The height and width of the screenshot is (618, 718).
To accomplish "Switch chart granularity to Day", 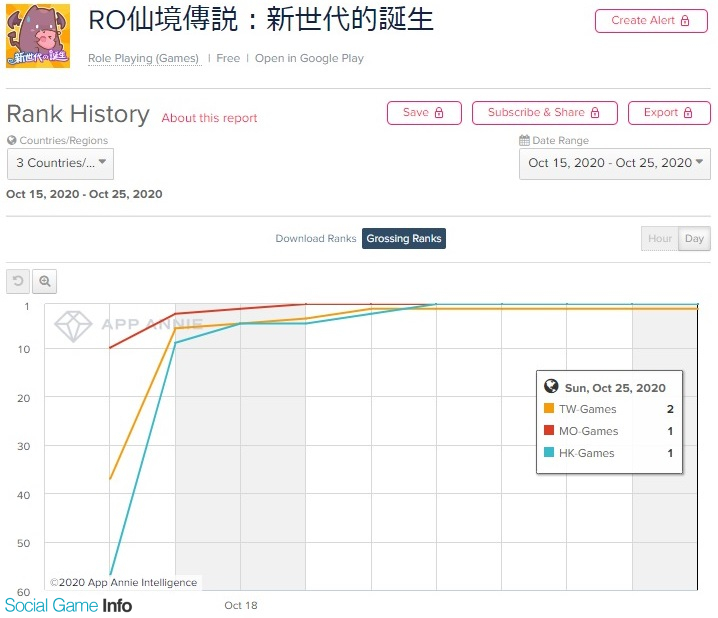I will 694,239.
